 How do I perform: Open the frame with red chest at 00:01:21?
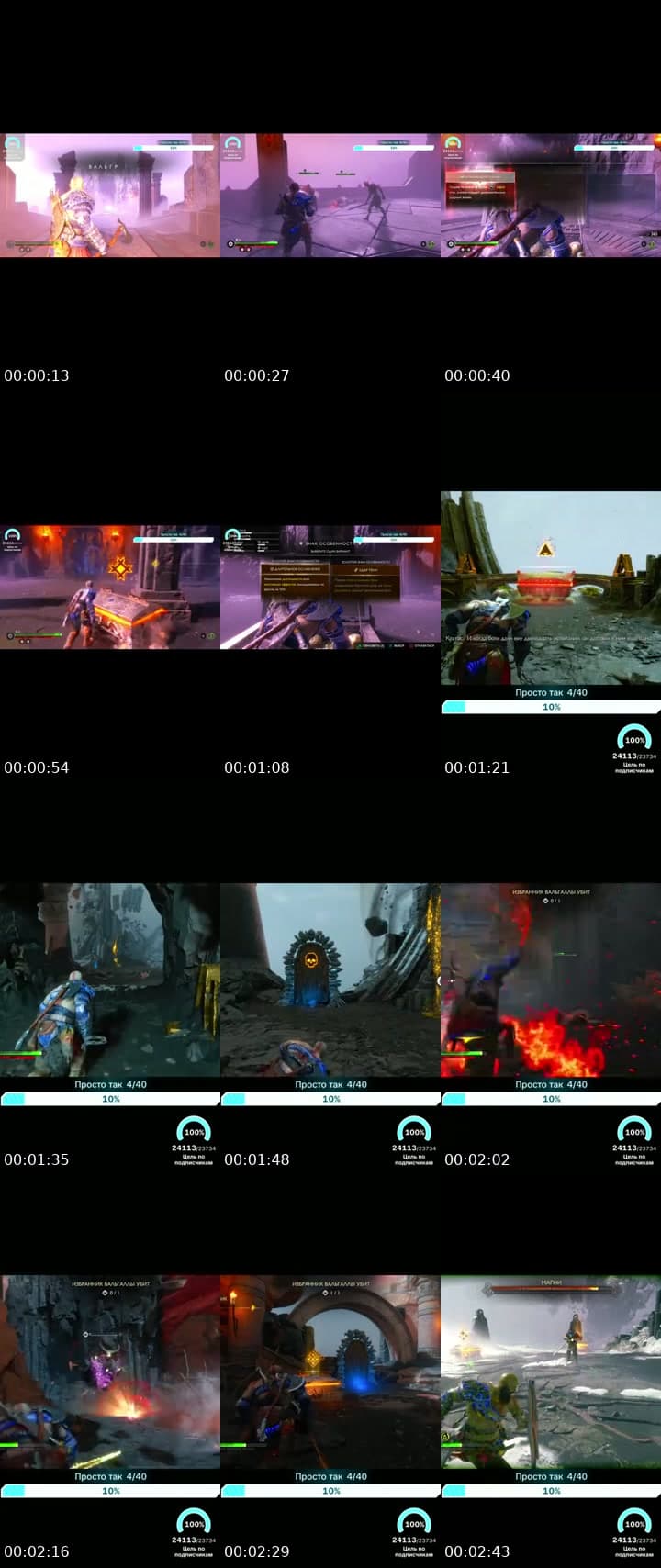(551, 588)
